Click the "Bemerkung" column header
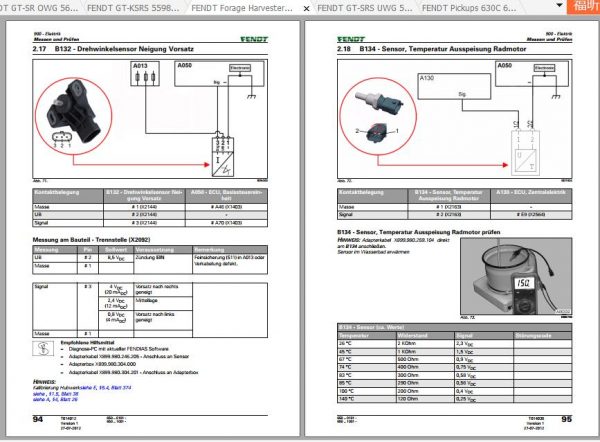The image size is (600, 442). point(230,250)
